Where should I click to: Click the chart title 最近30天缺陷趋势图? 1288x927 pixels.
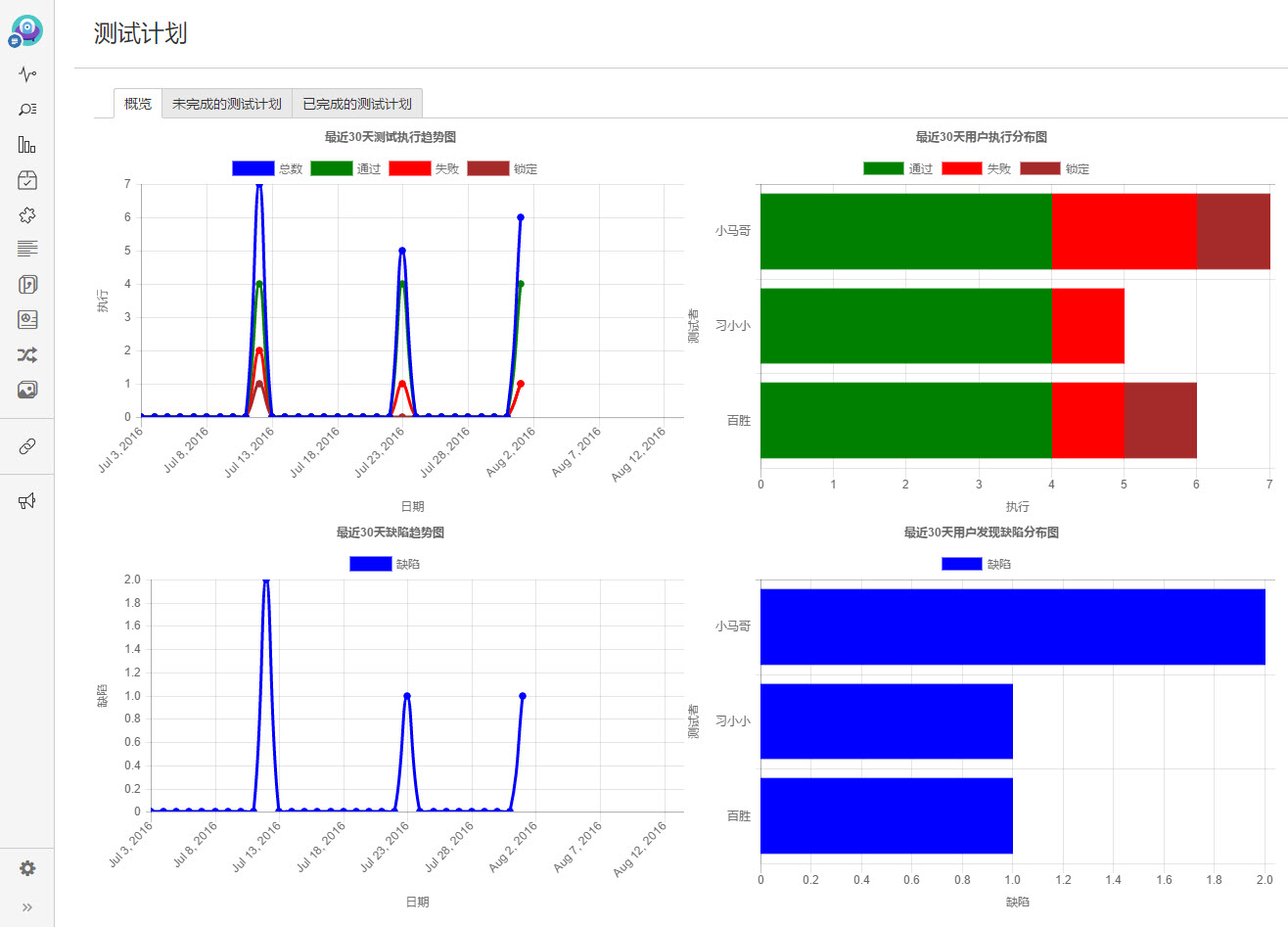pos(391,533)
